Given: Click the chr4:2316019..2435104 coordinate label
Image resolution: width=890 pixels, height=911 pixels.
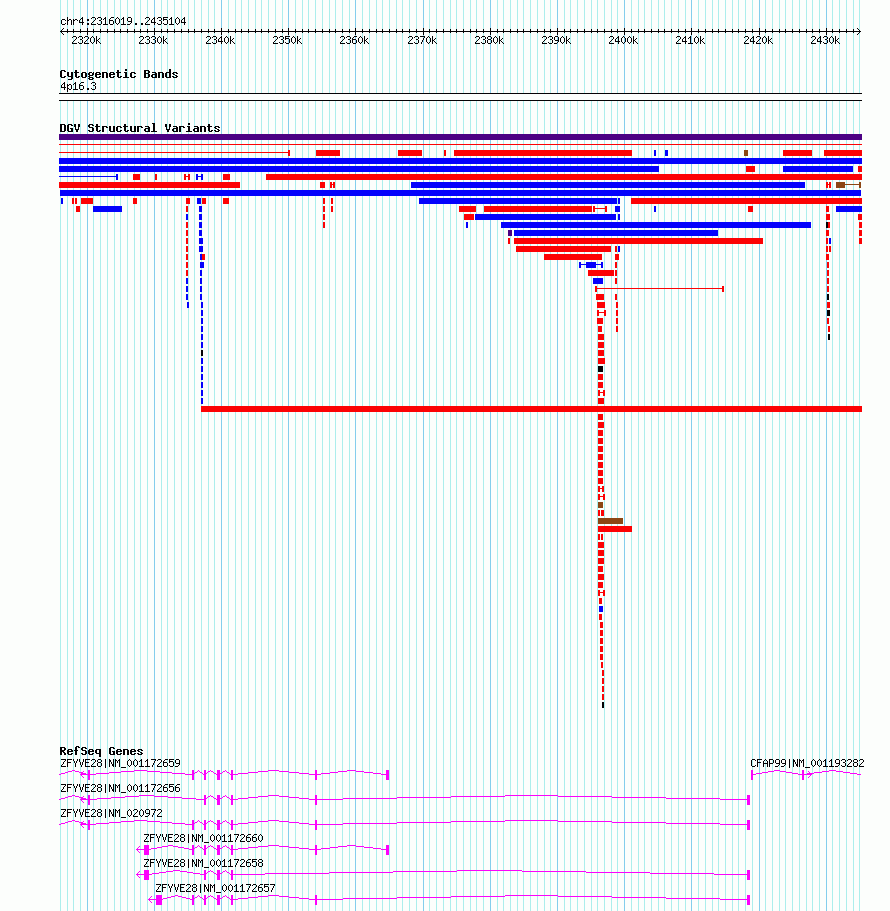Looking at the screenshot, I should click(123, 21).
